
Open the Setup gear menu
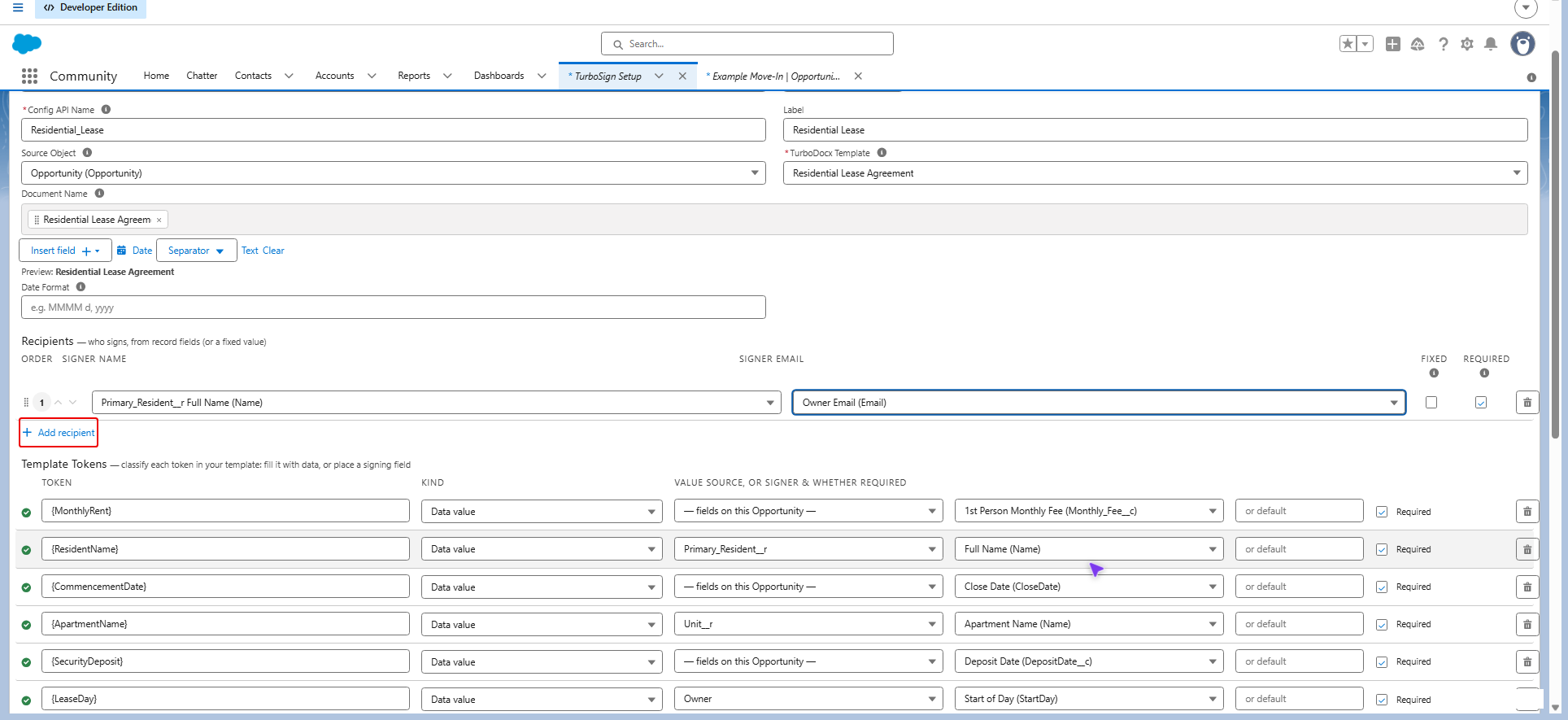pyautogui.click(x=1467, y=44)
